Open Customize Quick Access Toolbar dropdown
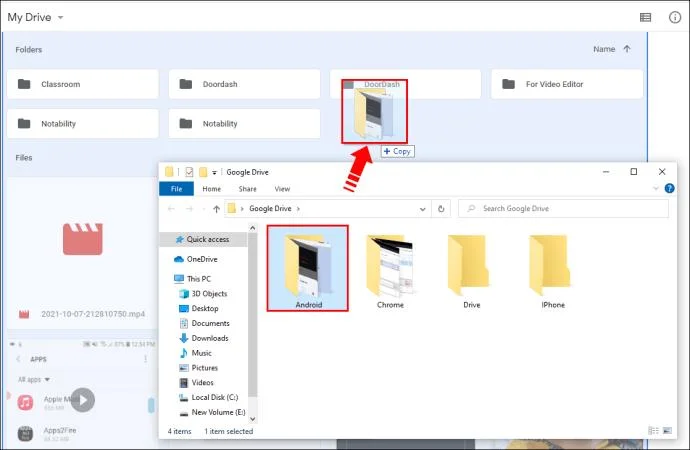The width and height of the screenshot is (690, 450). tap(214, 172)
